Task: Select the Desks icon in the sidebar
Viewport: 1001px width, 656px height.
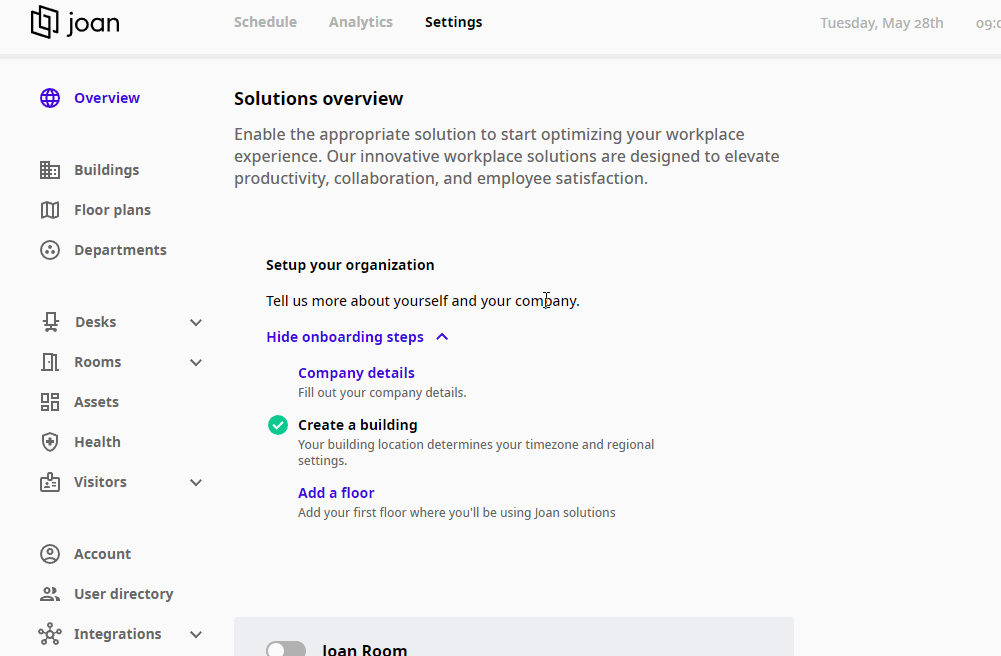Action: [49, 321]
